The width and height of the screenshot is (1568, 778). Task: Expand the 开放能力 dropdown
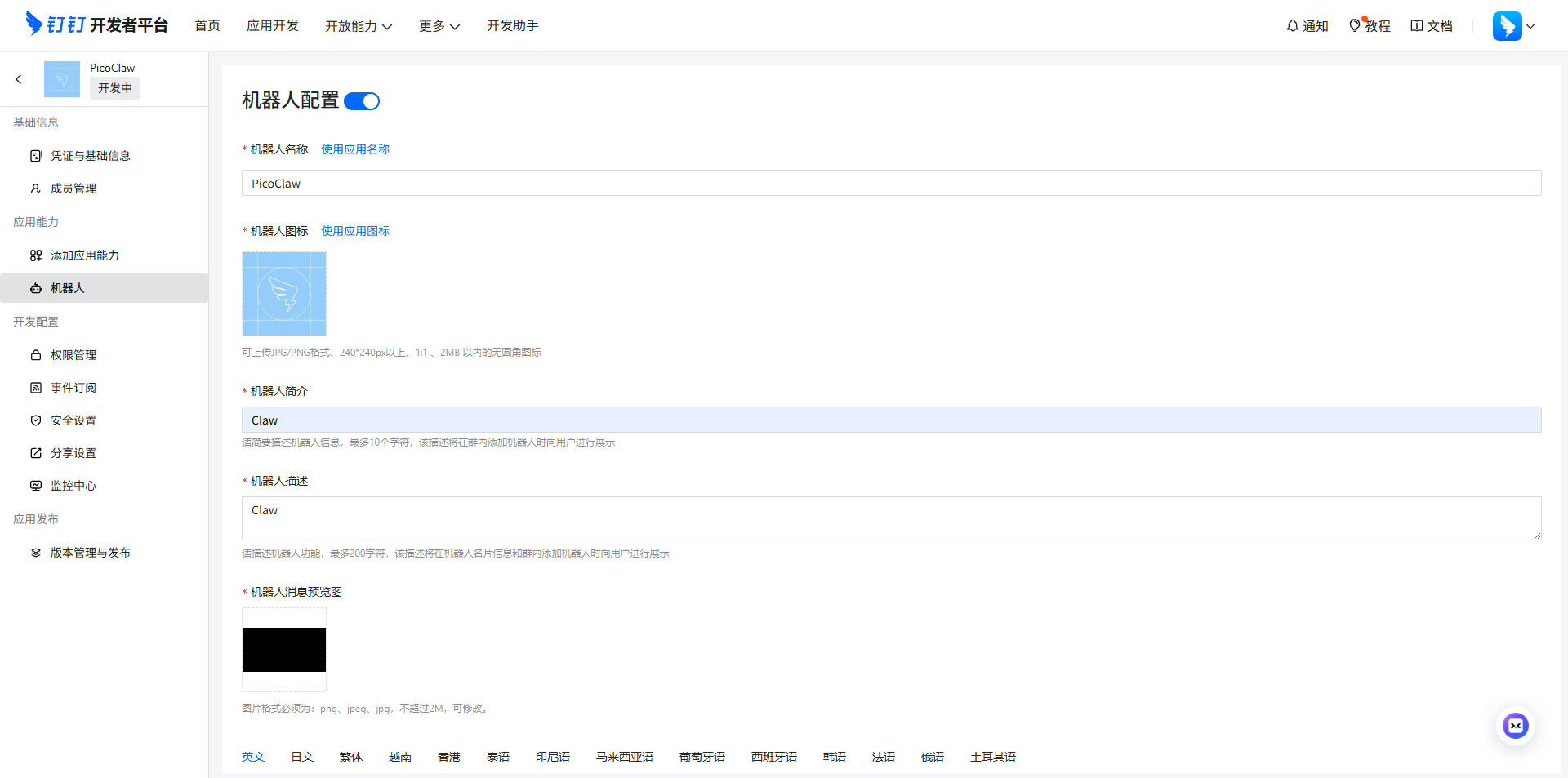pos(359,25)
